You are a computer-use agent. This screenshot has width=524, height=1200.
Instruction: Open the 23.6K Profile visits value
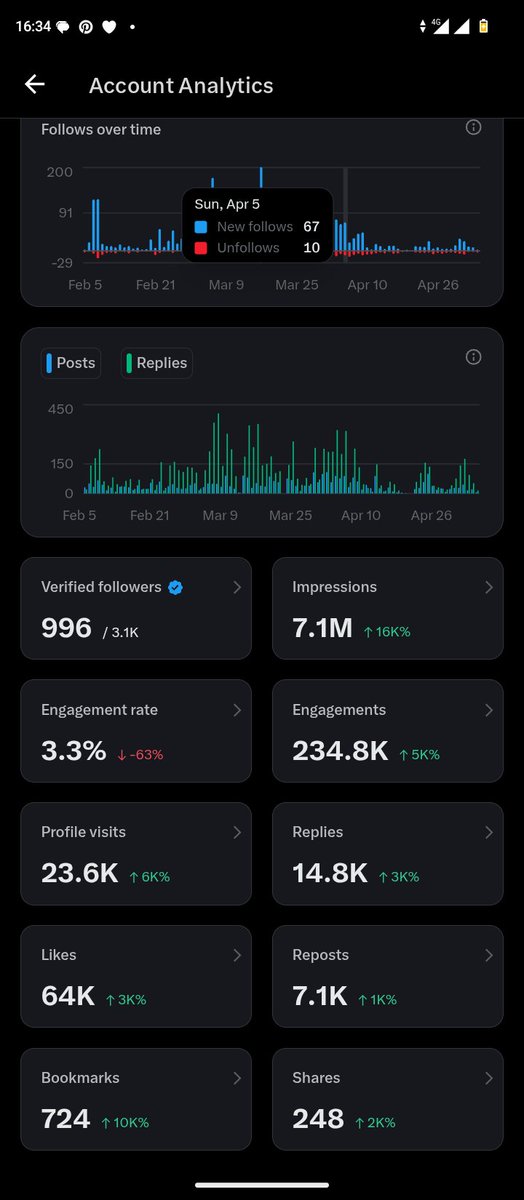[x=80, y=873]
